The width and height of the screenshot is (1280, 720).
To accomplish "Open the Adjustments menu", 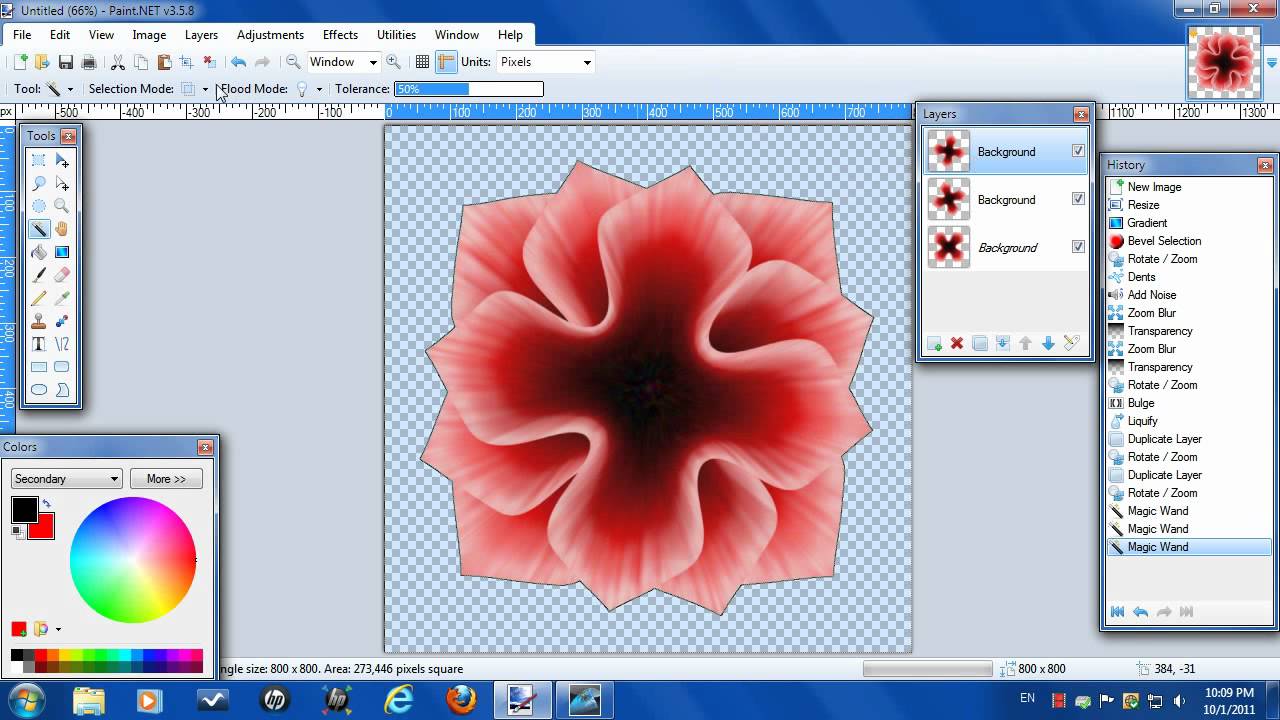I will [271, 35].
